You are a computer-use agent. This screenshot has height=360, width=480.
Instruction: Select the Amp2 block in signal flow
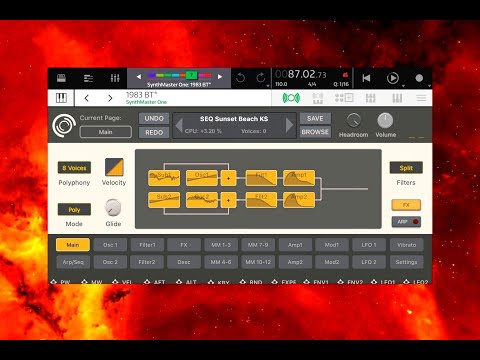299,200
